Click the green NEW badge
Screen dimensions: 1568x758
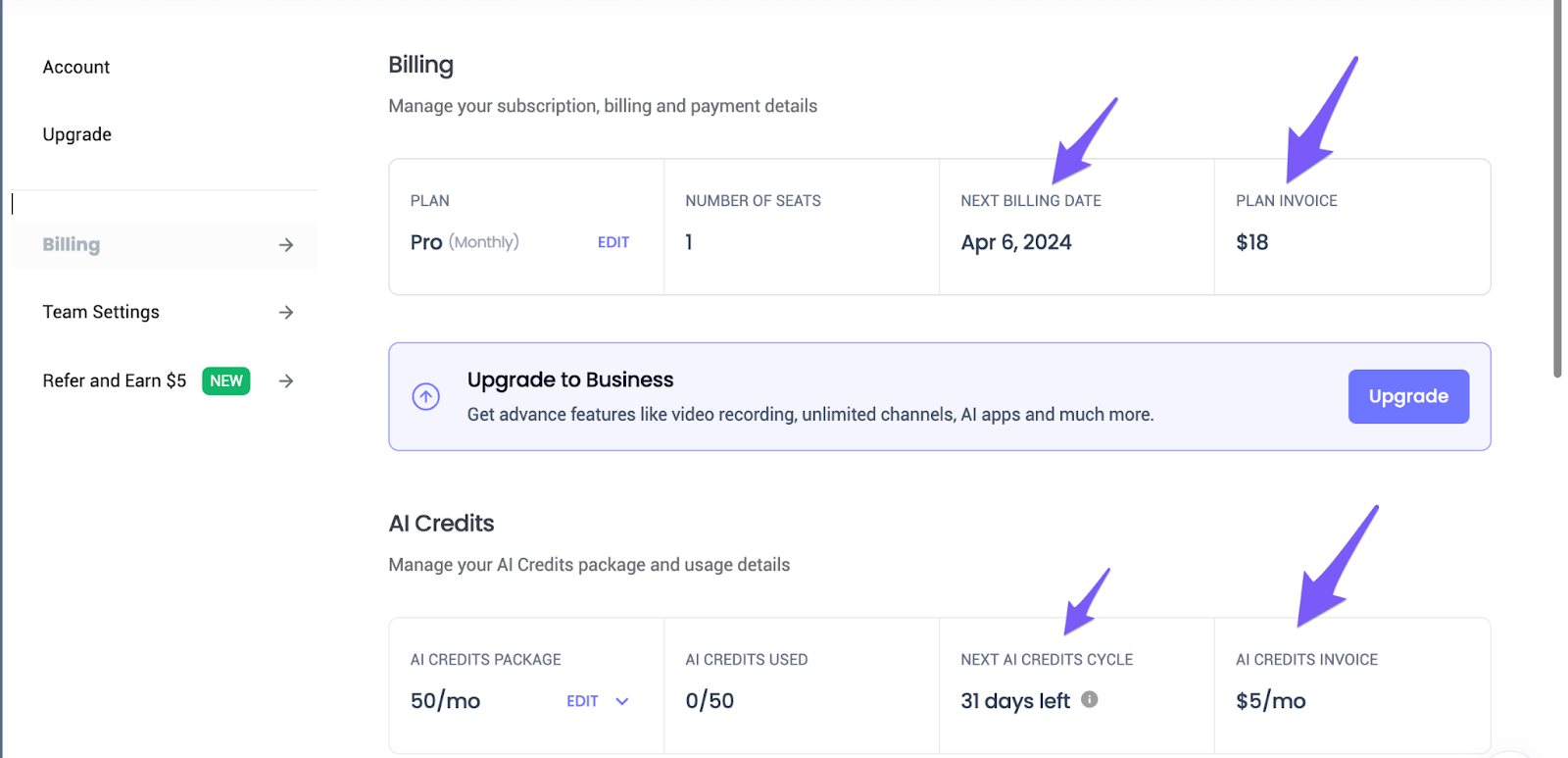[x=226, y=381]
